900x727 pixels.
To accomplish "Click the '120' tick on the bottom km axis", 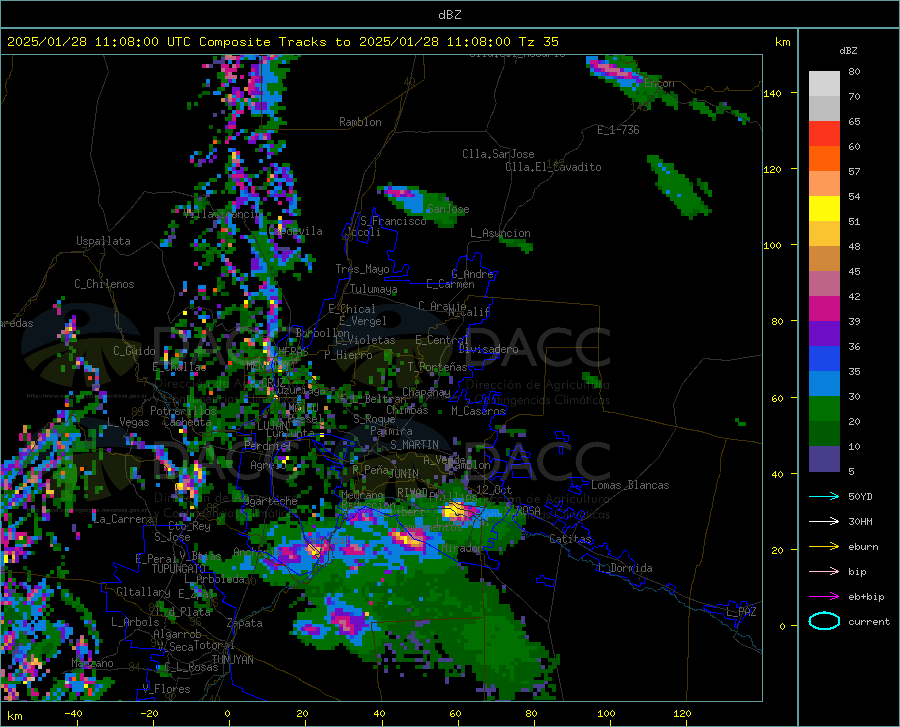I will point(682,713).
